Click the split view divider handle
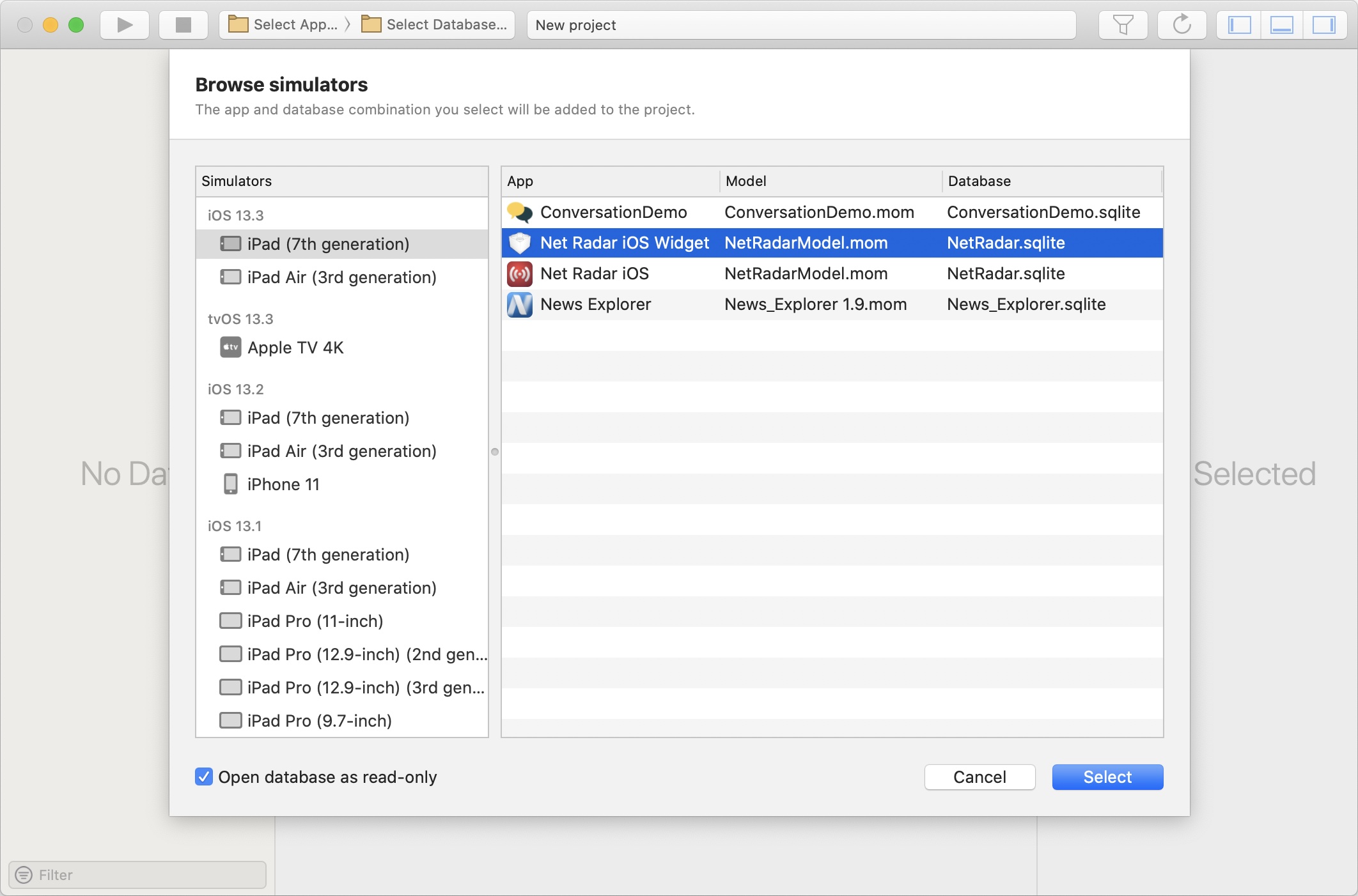Screen dimensions: 1358x896 click(x=495, y=452)
